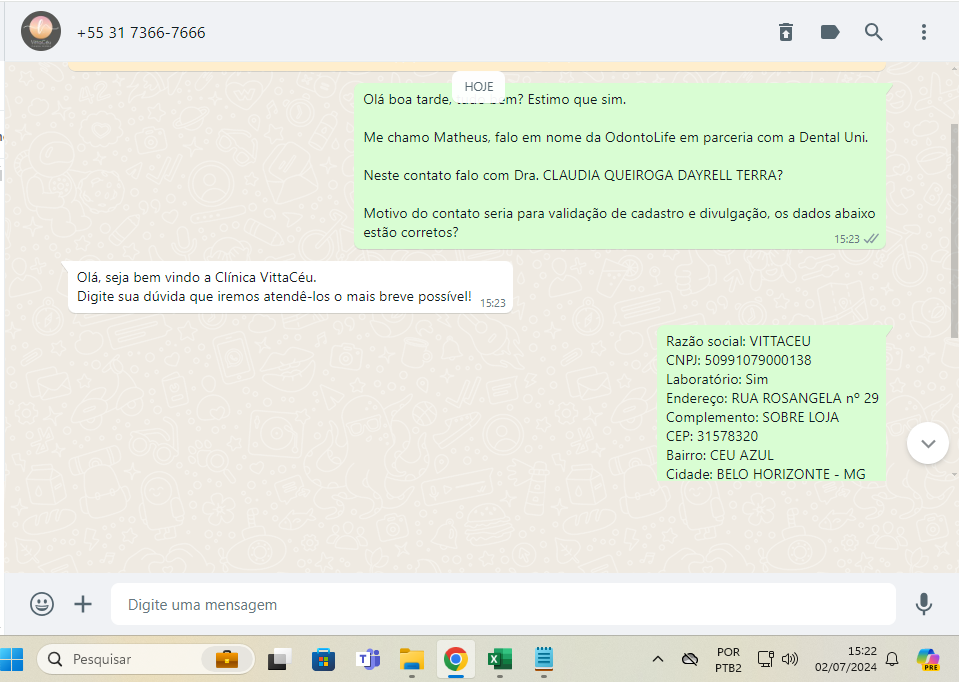Open the network status tray icon

pyautogui.click(x=765, y=659)
